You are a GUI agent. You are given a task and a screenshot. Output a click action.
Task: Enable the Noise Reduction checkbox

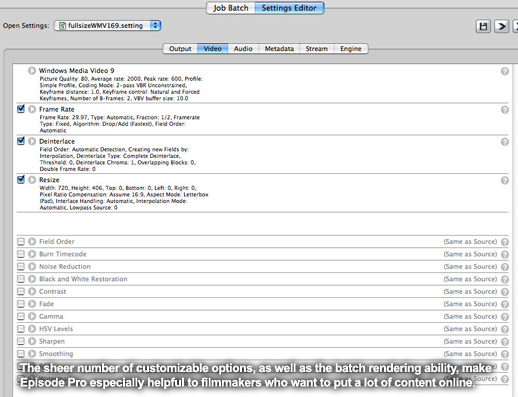coord(21,266)
